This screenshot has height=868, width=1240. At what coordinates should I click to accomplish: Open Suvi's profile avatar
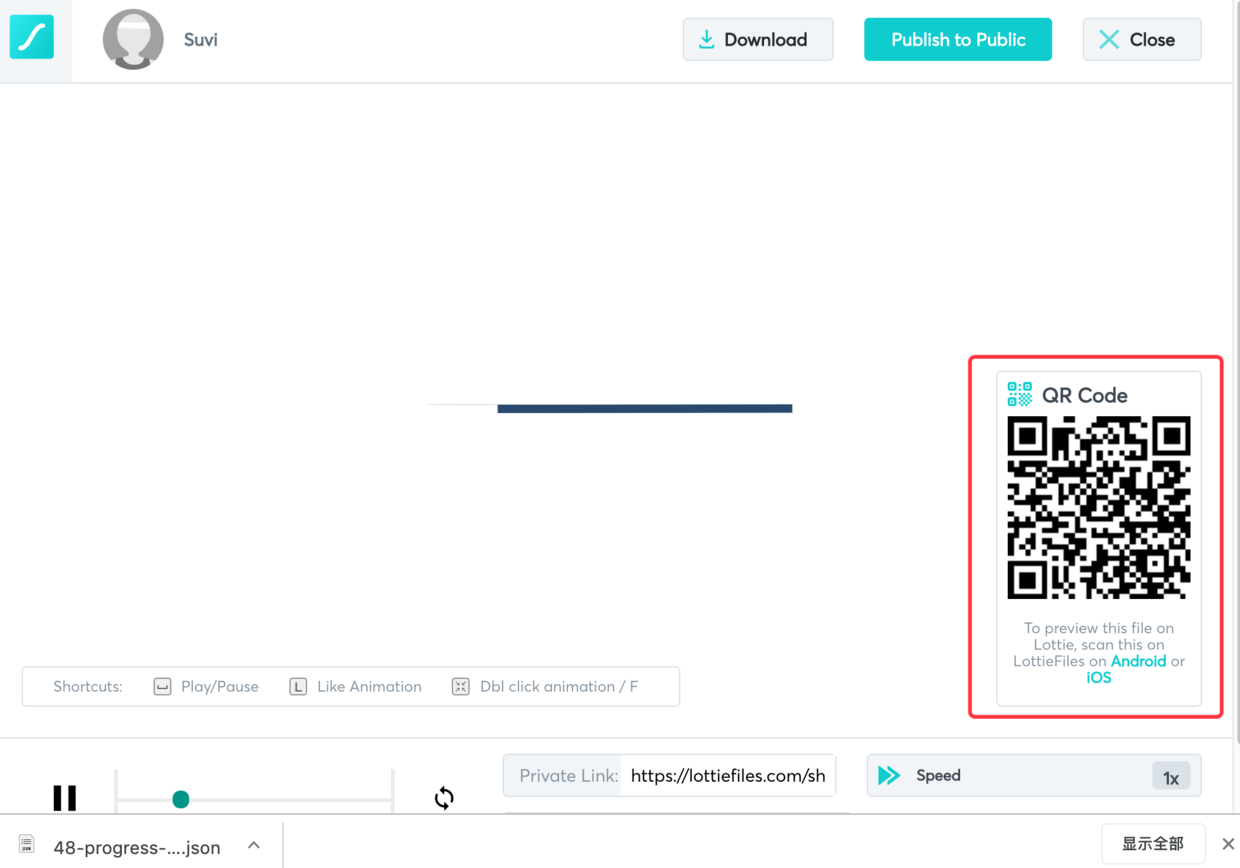(133, 39)
